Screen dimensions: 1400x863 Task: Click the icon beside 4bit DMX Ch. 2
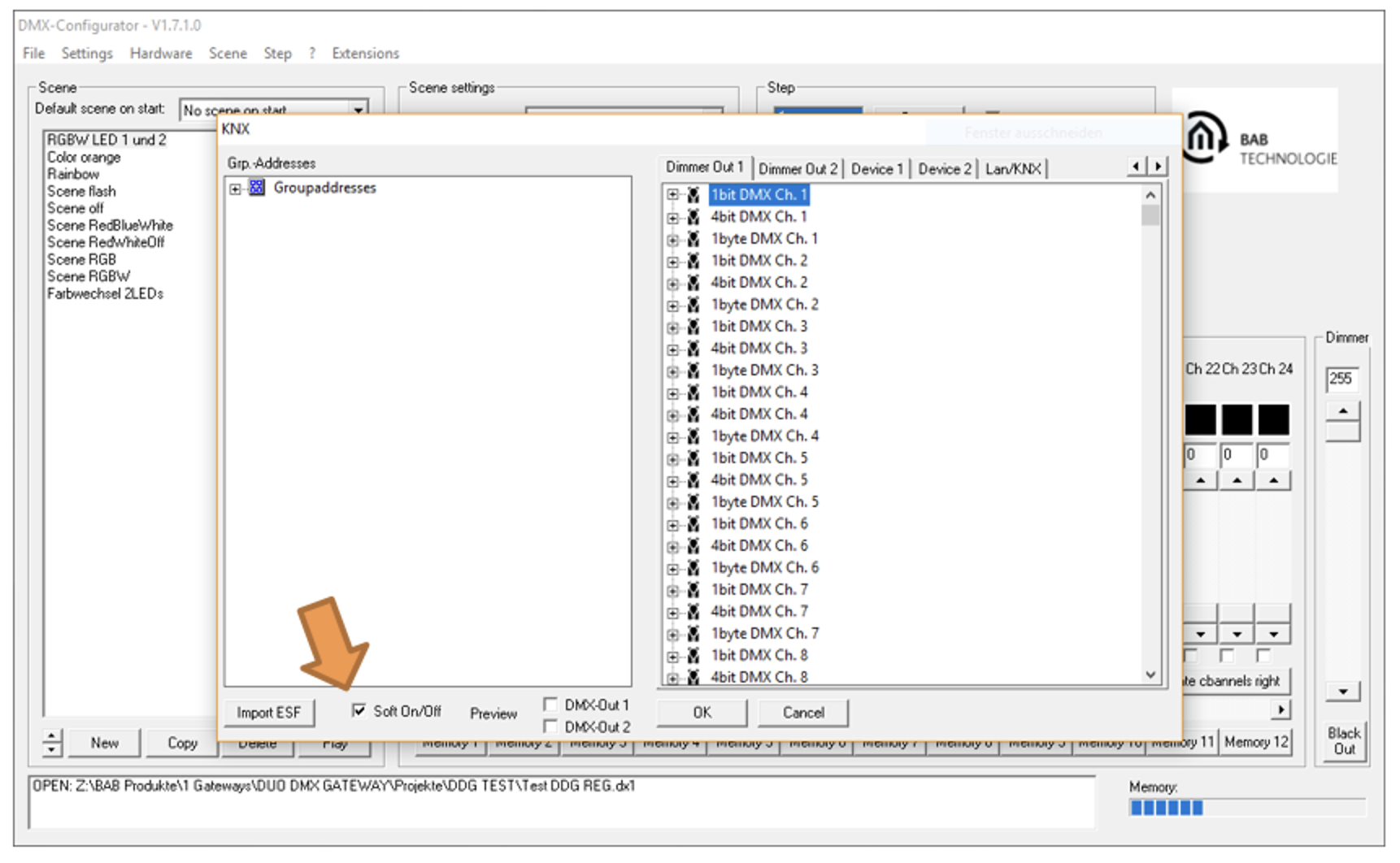(x=693, y=283)
